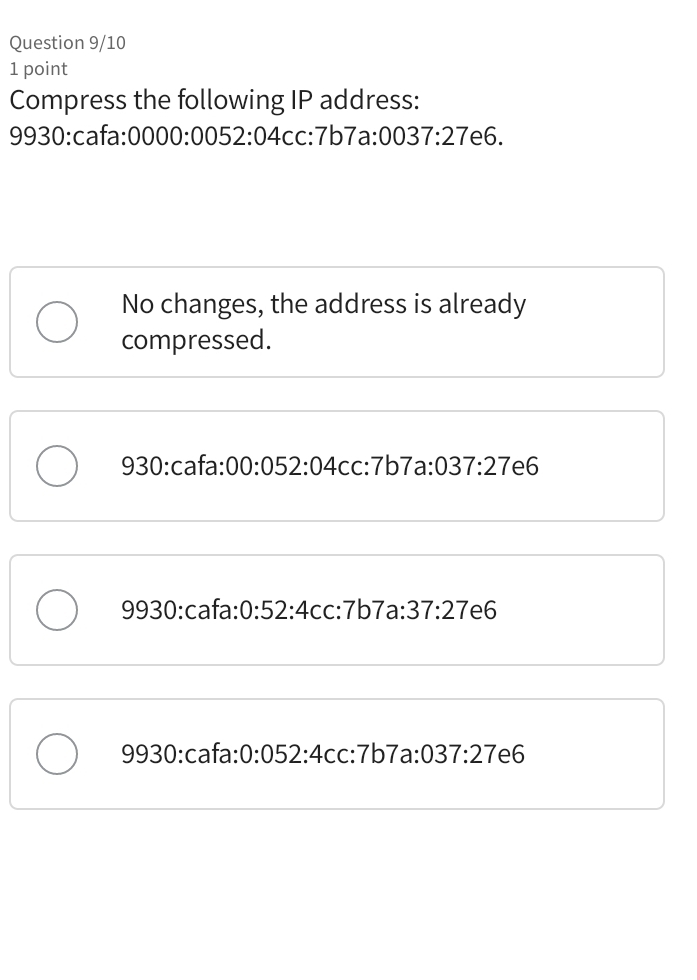Select the 'No changes, the address is already compressed' radio button

[57, 322]
